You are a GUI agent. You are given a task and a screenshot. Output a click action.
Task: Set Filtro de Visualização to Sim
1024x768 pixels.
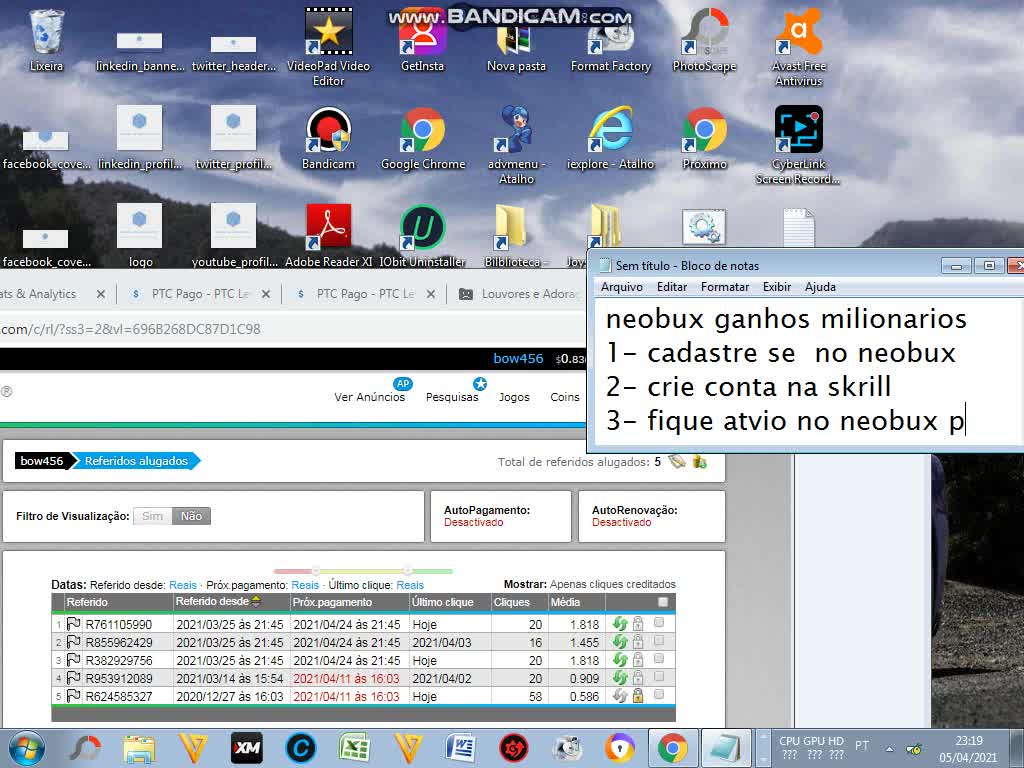click(152, 516)
